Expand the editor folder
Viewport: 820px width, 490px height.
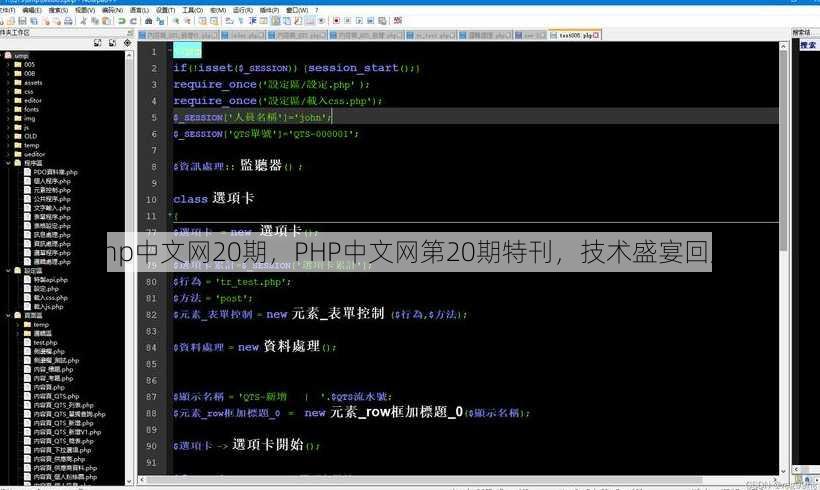[8, 100]
